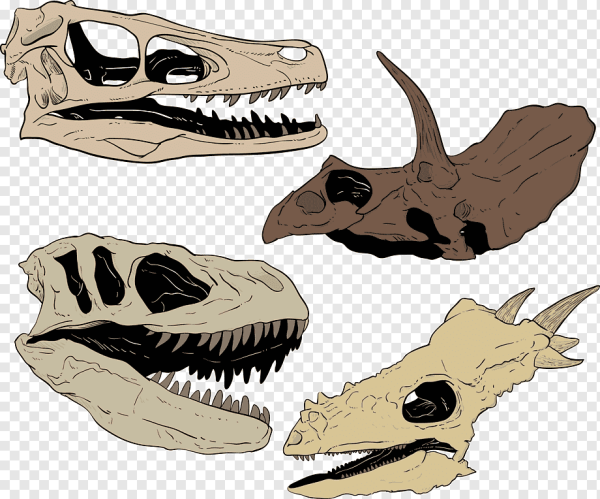This screenshot has width=600, height=499.
Task: Click the yellow skull's round eye socket
Action: [425, 403]
